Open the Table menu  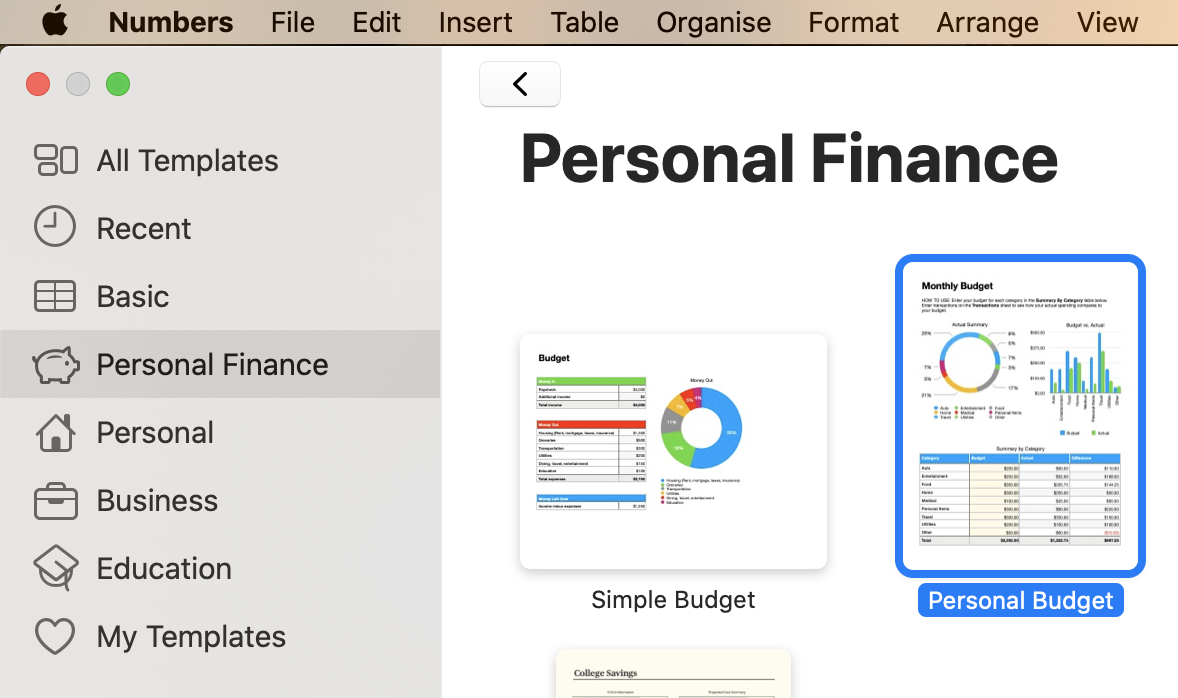[584, 22]
